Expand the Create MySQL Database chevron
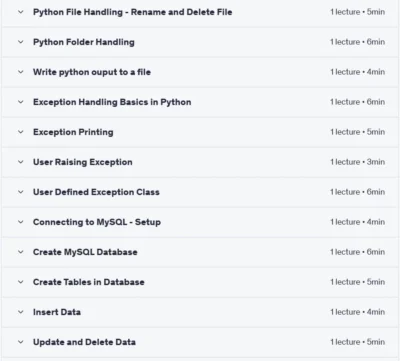 pyautogui.click(x=21, y=252)
